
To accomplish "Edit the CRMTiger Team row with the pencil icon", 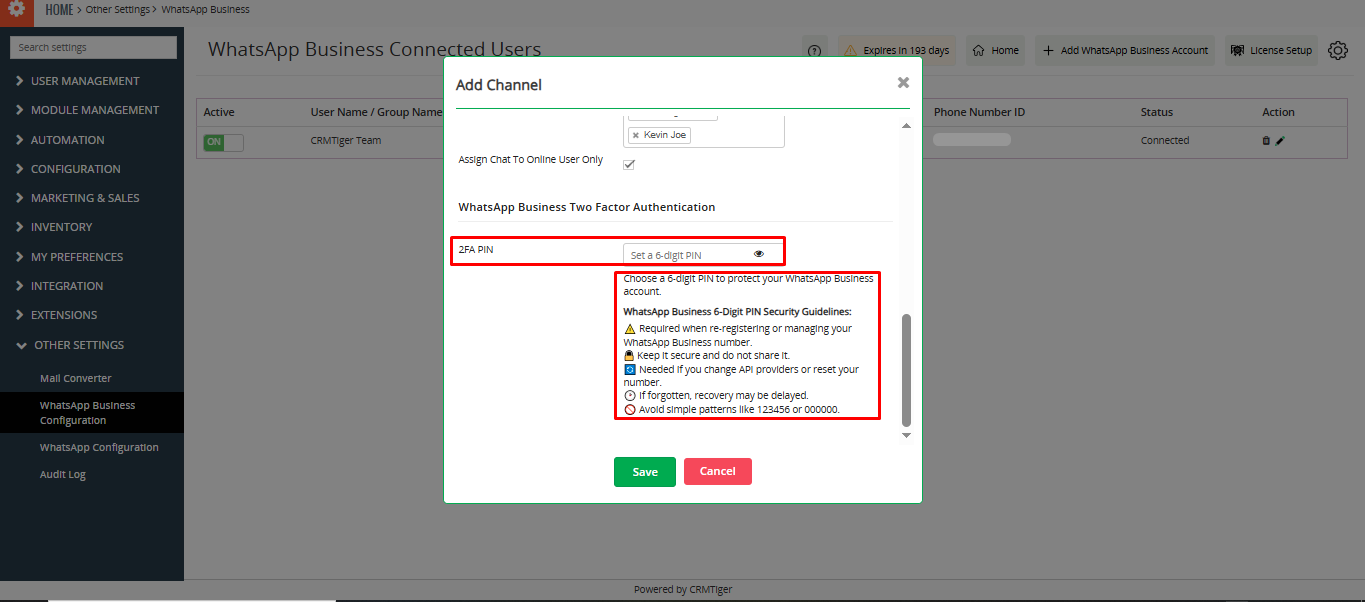I will click(1280, 141).
